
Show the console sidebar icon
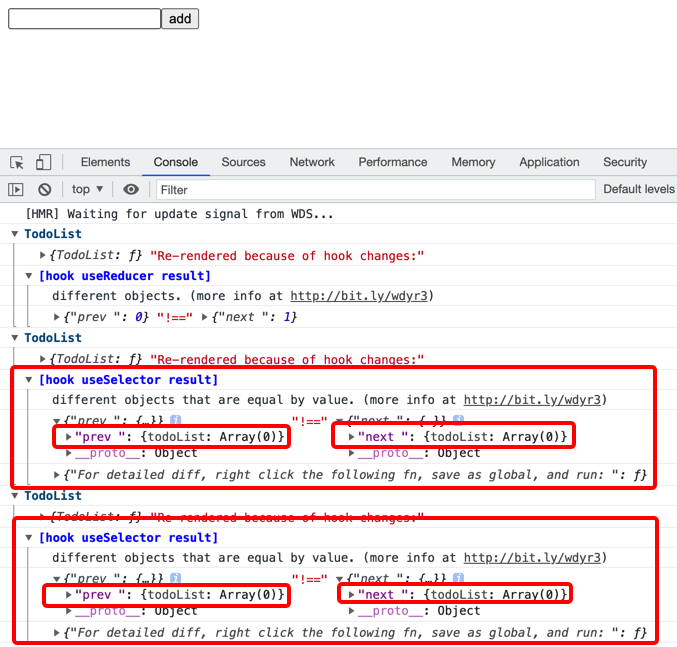tap(16, 189)
